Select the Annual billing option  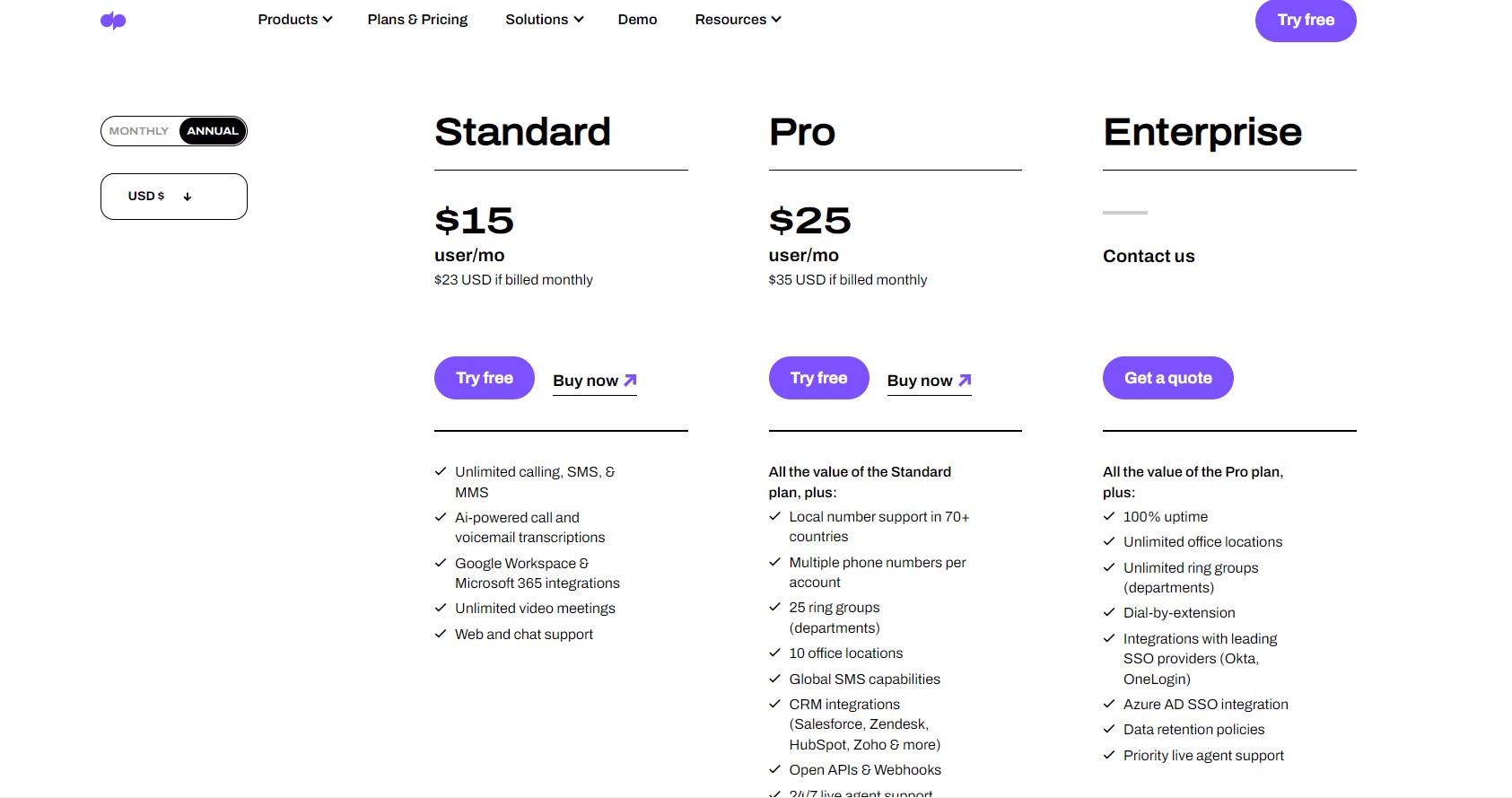click(x=212, y=130)
